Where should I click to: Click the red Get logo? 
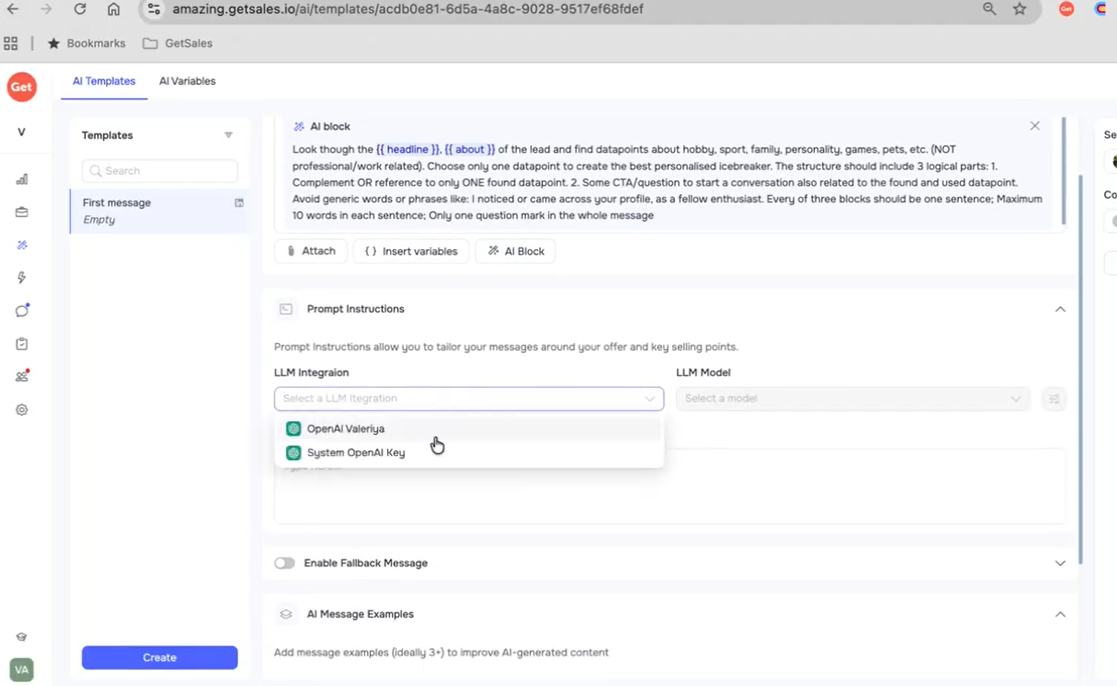(21, 87)
